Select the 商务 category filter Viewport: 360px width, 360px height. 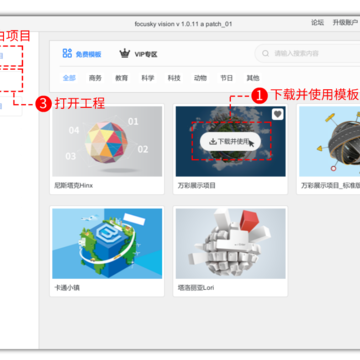tap(95, 78)
